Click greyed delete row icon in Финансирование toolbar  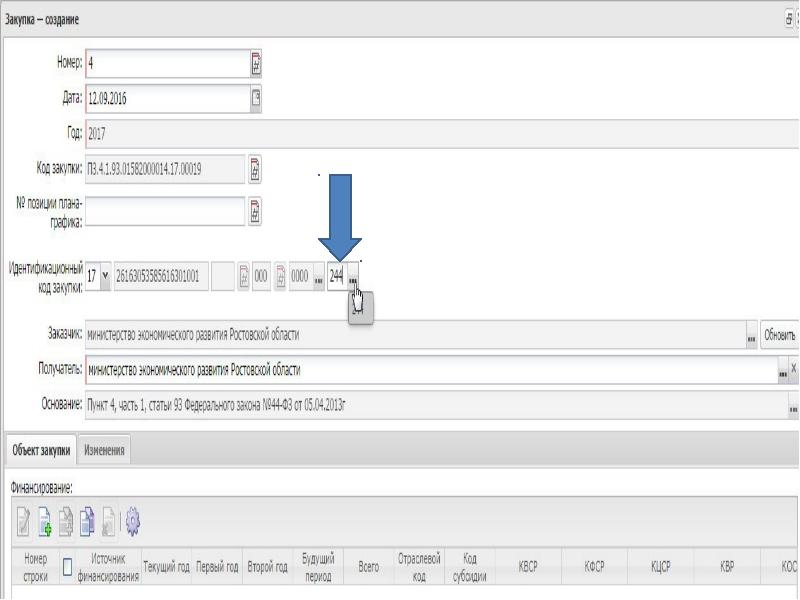[108, 521]
